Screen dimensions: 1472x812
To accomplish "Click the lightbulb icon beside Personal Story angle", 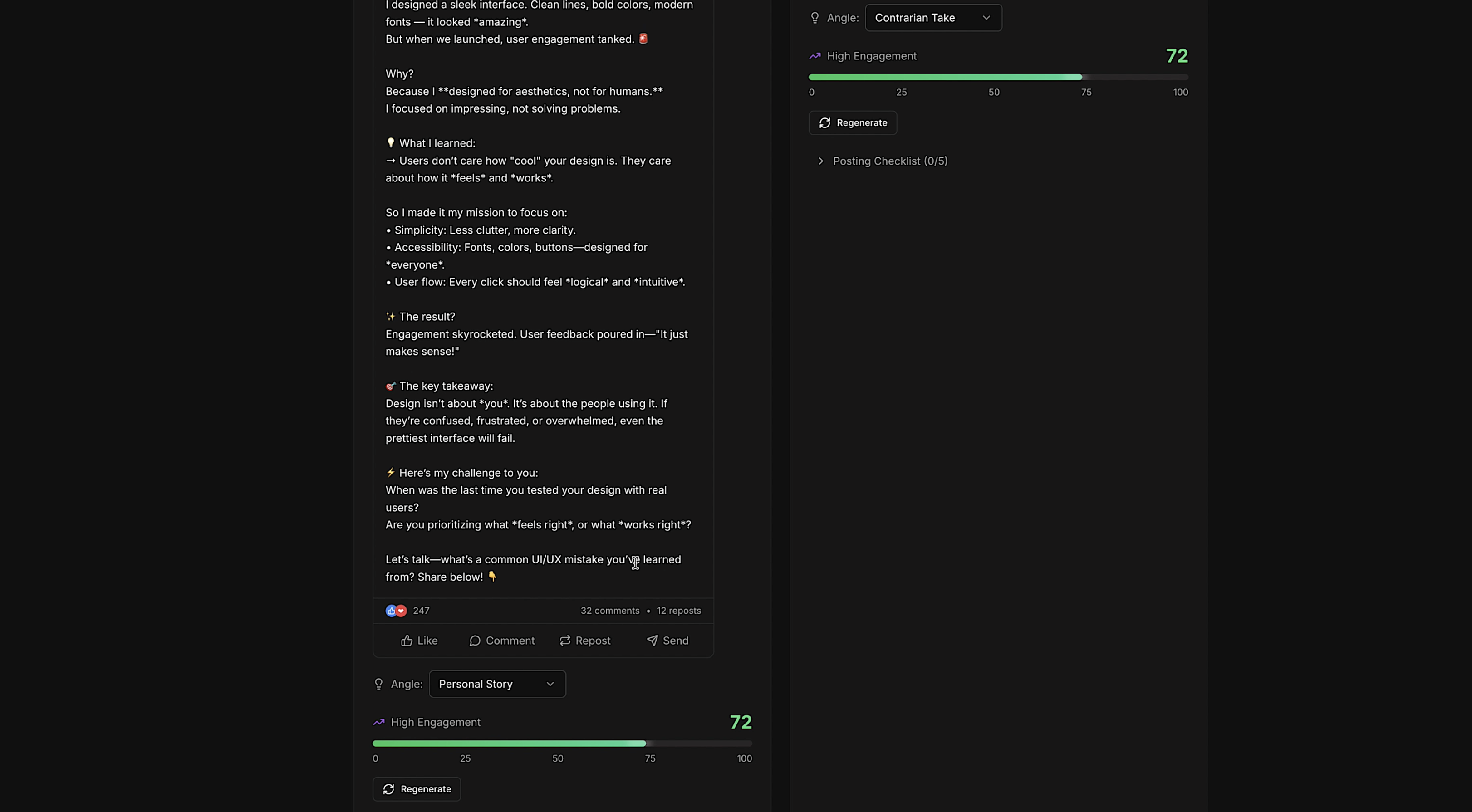I will coord(378,684).
